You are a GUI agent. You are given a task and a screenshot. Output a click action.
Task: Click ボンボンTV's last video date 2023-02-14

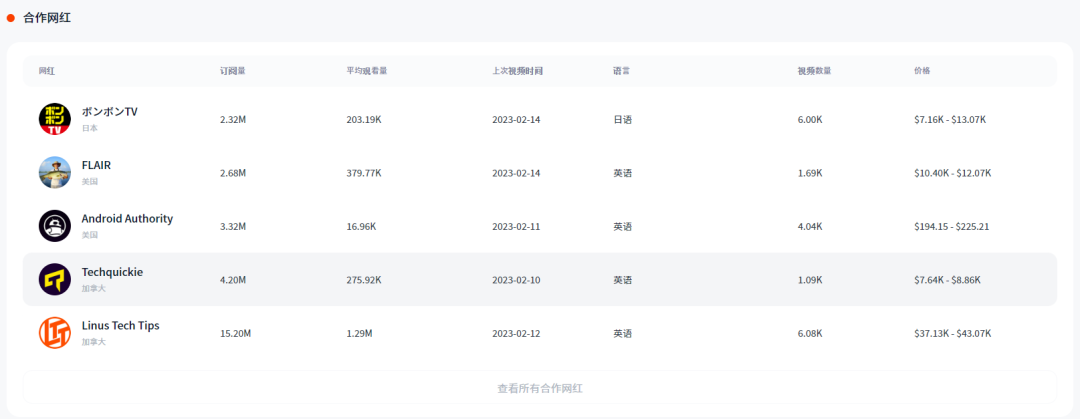pos(516,120)
